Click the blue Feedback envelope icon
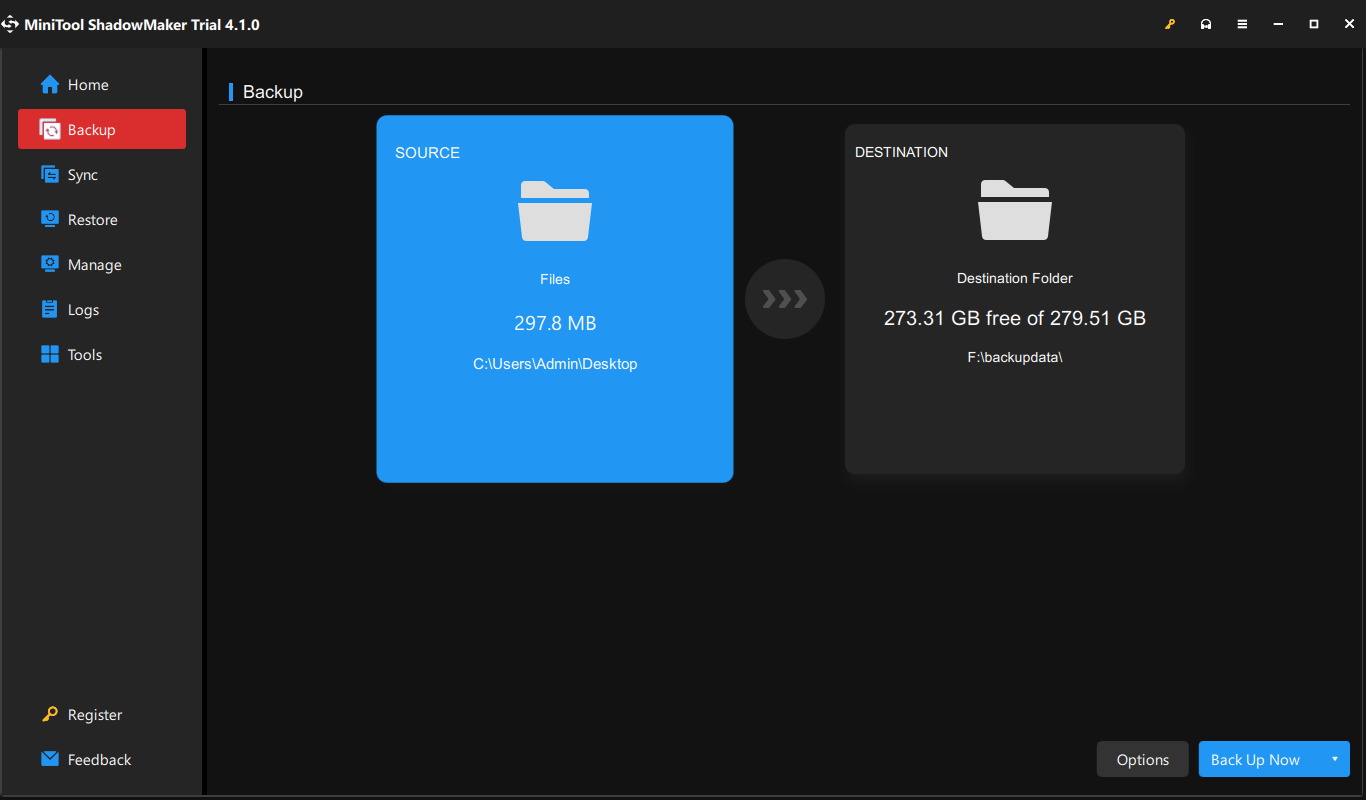The height and width of the screenshot is (800, 1366). pos(48,759)
